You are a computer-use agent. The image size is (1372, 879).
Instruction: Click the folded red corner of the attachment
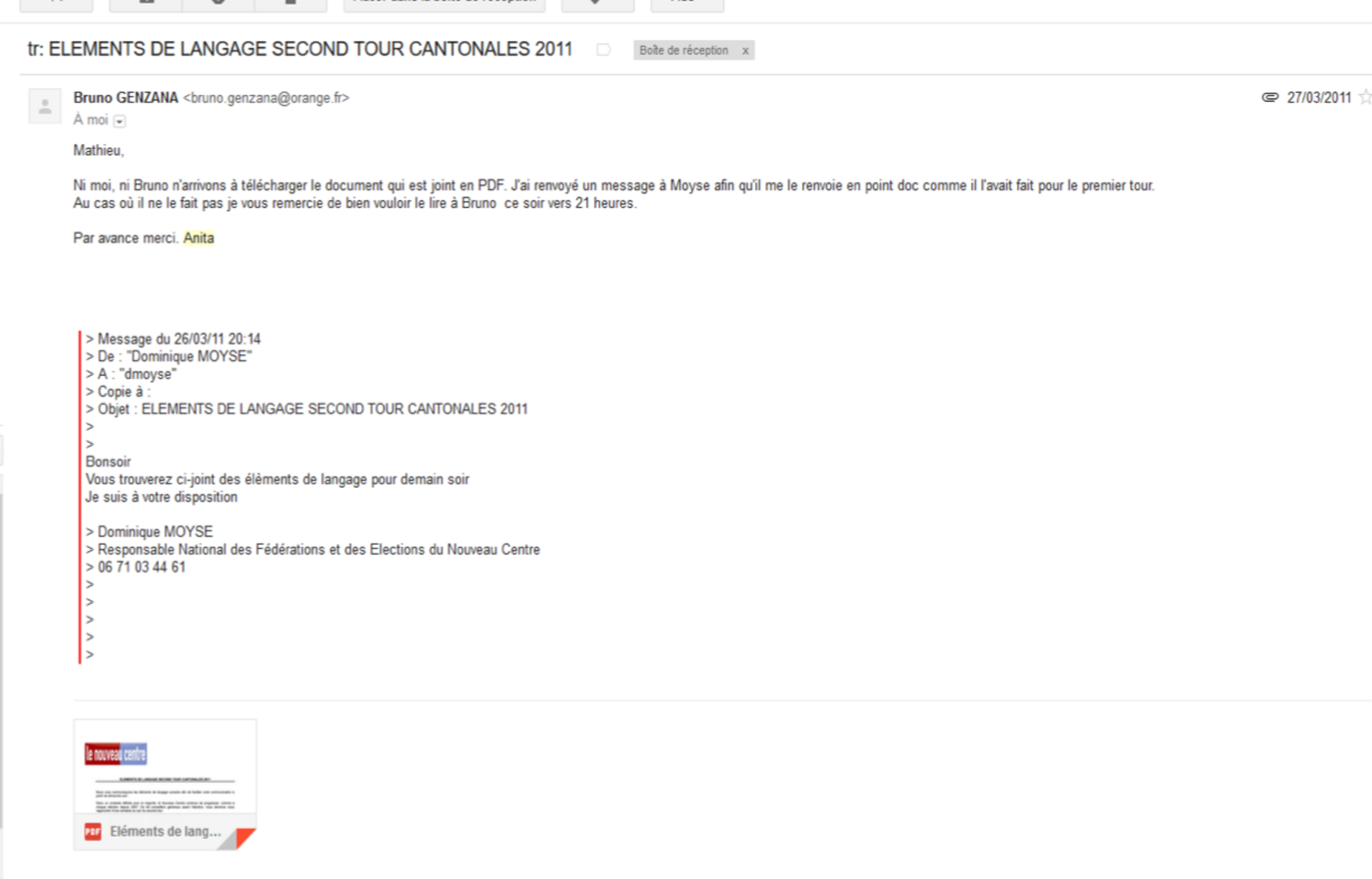pyautogui.click(x=245, y=837)
